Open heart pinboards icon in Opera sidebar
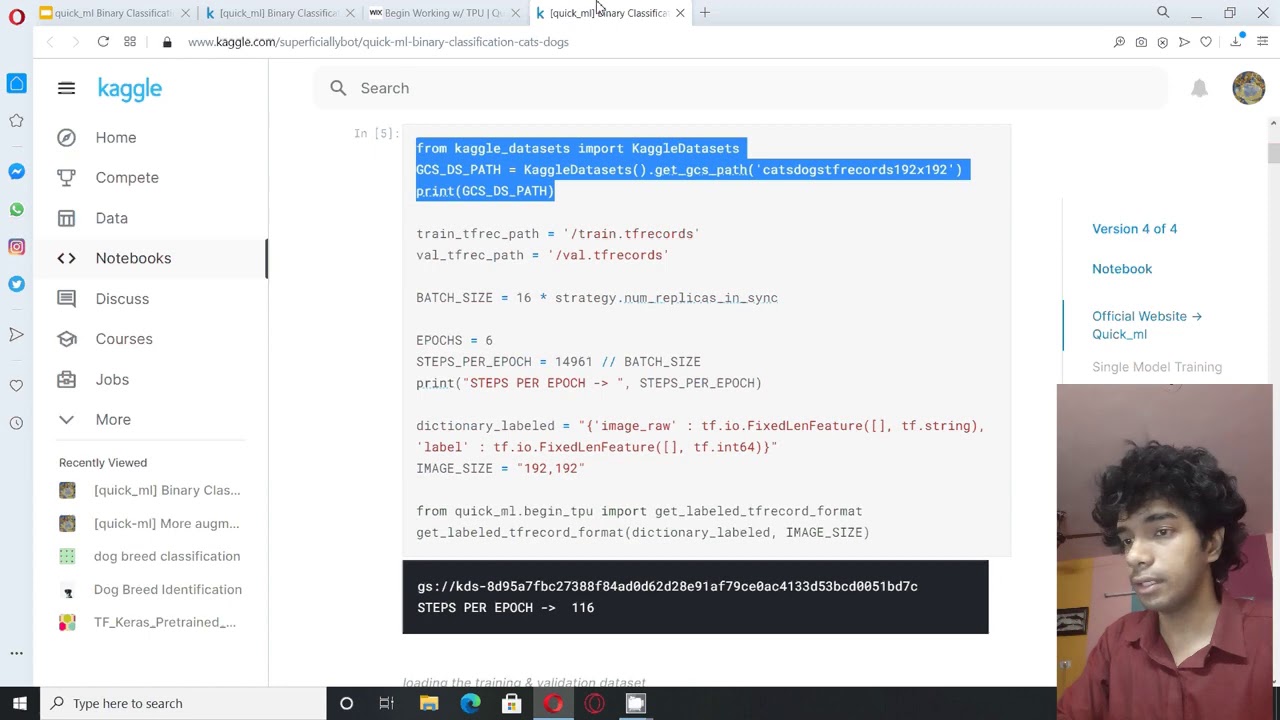The height and width of the screenshot is (720, 1280). tap(16, 386)
